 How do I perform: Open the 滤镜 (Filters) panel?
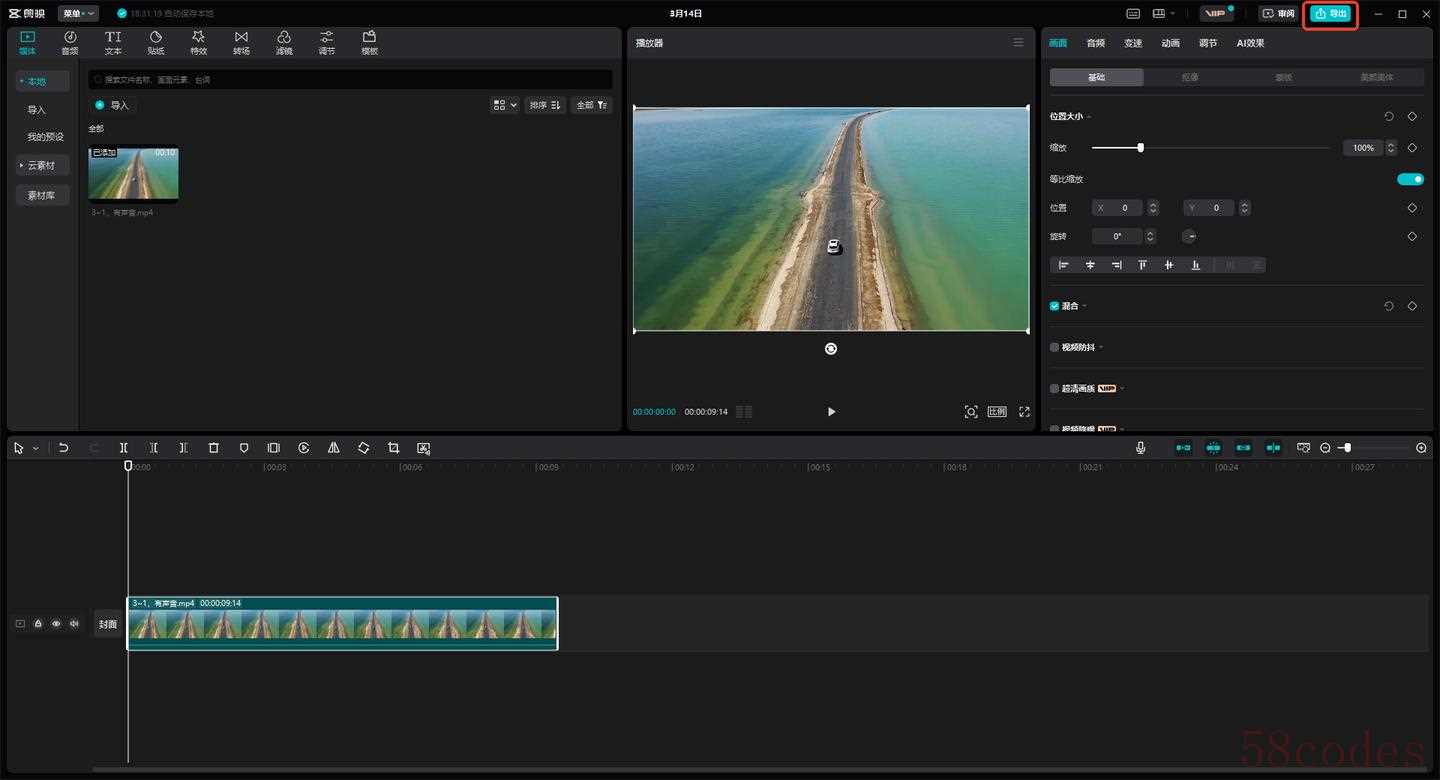pyautogui.click(x=284, y=42)
